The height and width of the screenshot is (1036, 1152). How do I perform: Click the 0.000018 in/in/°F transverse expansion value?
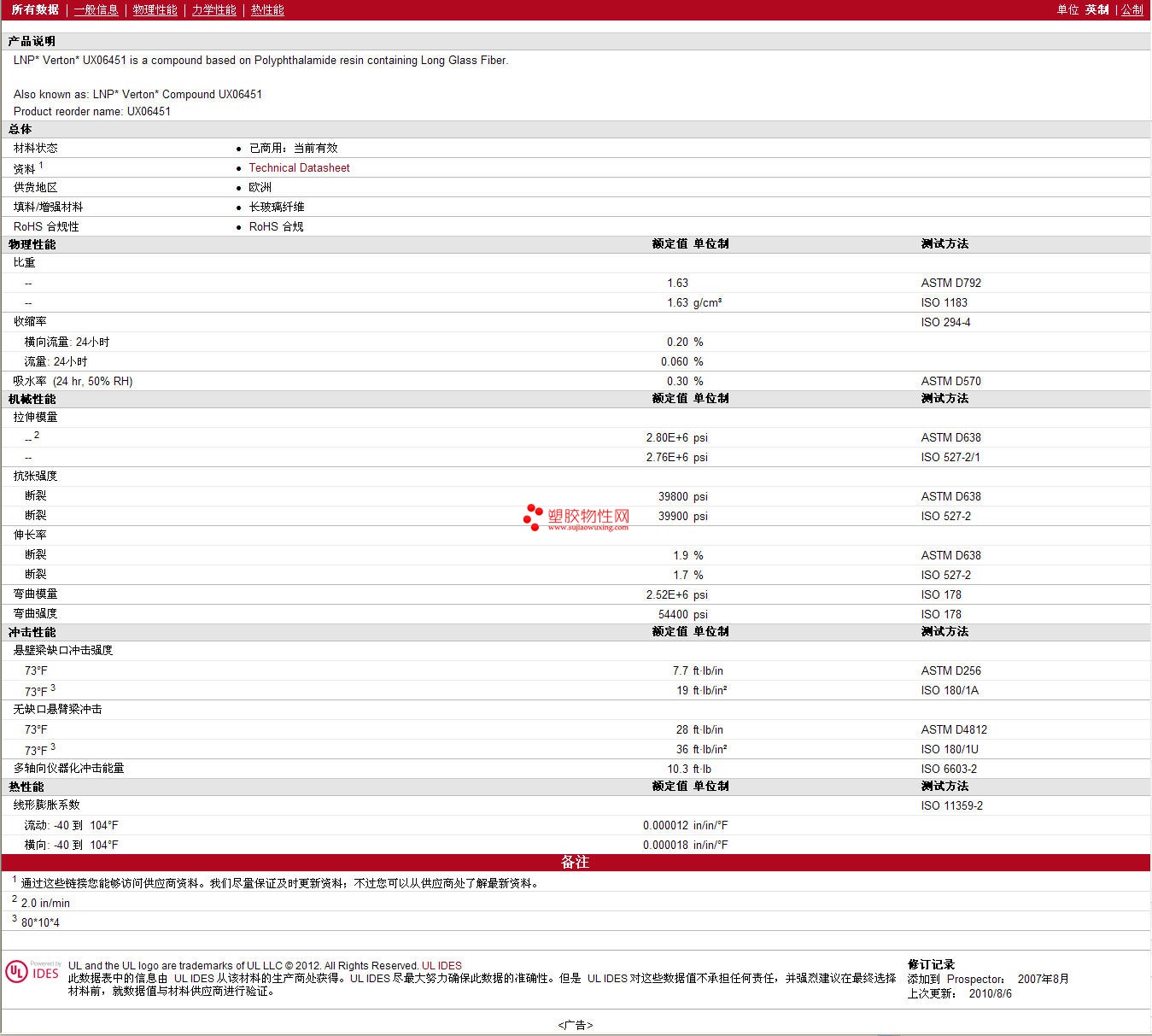(686, 845)
